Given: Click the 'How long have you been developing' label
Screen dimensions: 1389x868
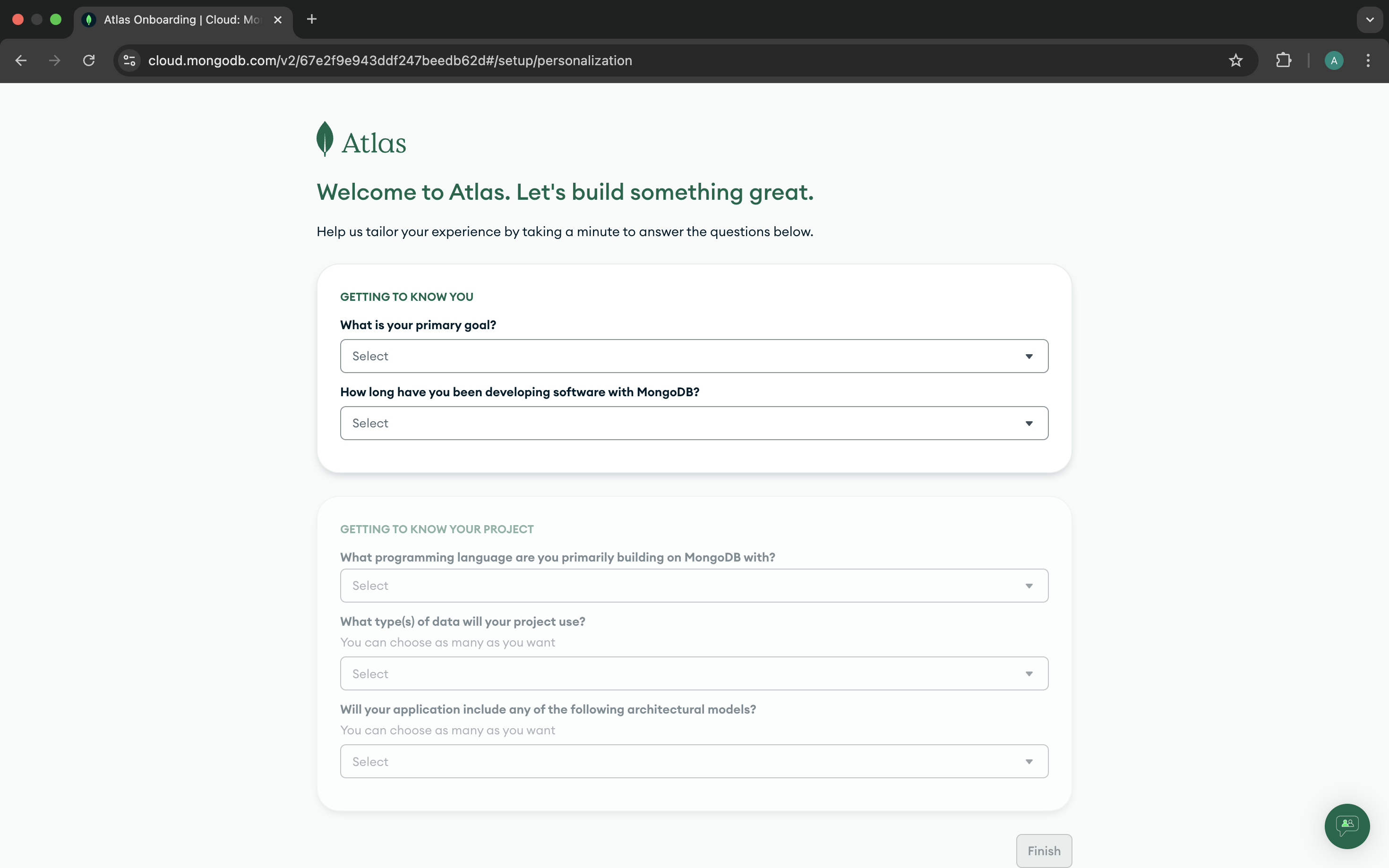Looking at the screenshot, I should (x=520, y=392).
